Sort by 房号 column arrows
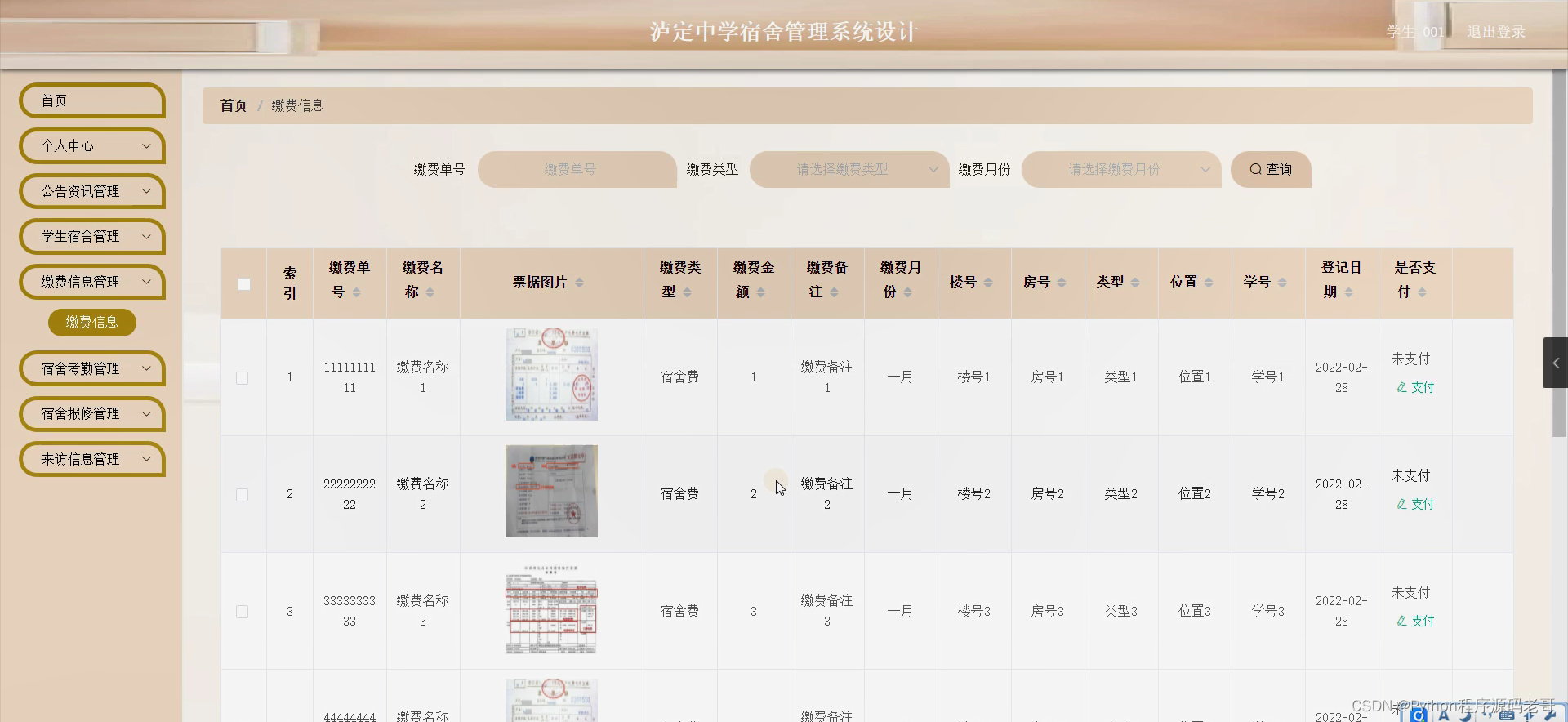 [x=1062, y=283]
